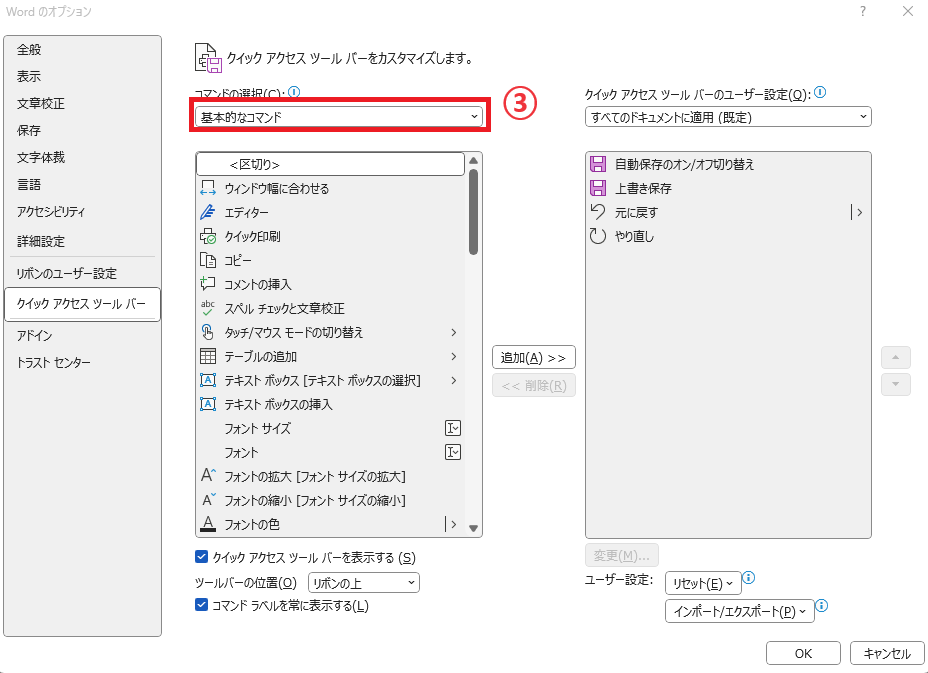
Task: Click info icon next to リセット button
Action: point(748,577)
